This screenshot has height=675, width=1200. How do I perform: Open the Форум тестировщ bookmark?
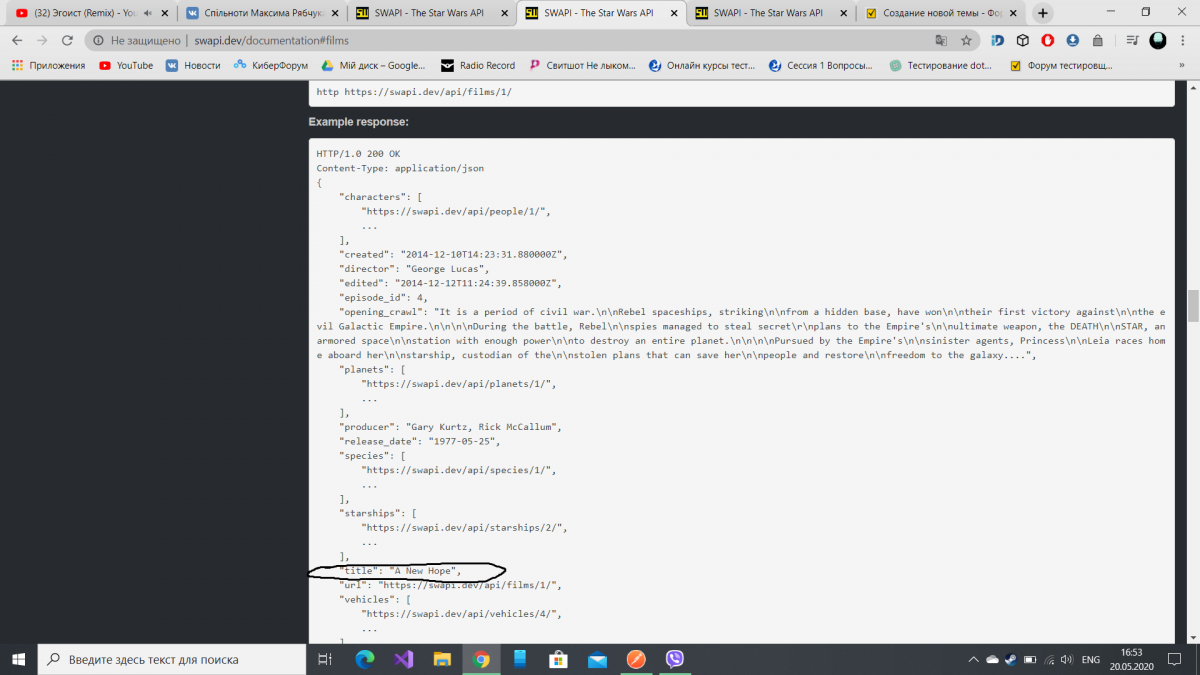click(x=1062, y=65)
